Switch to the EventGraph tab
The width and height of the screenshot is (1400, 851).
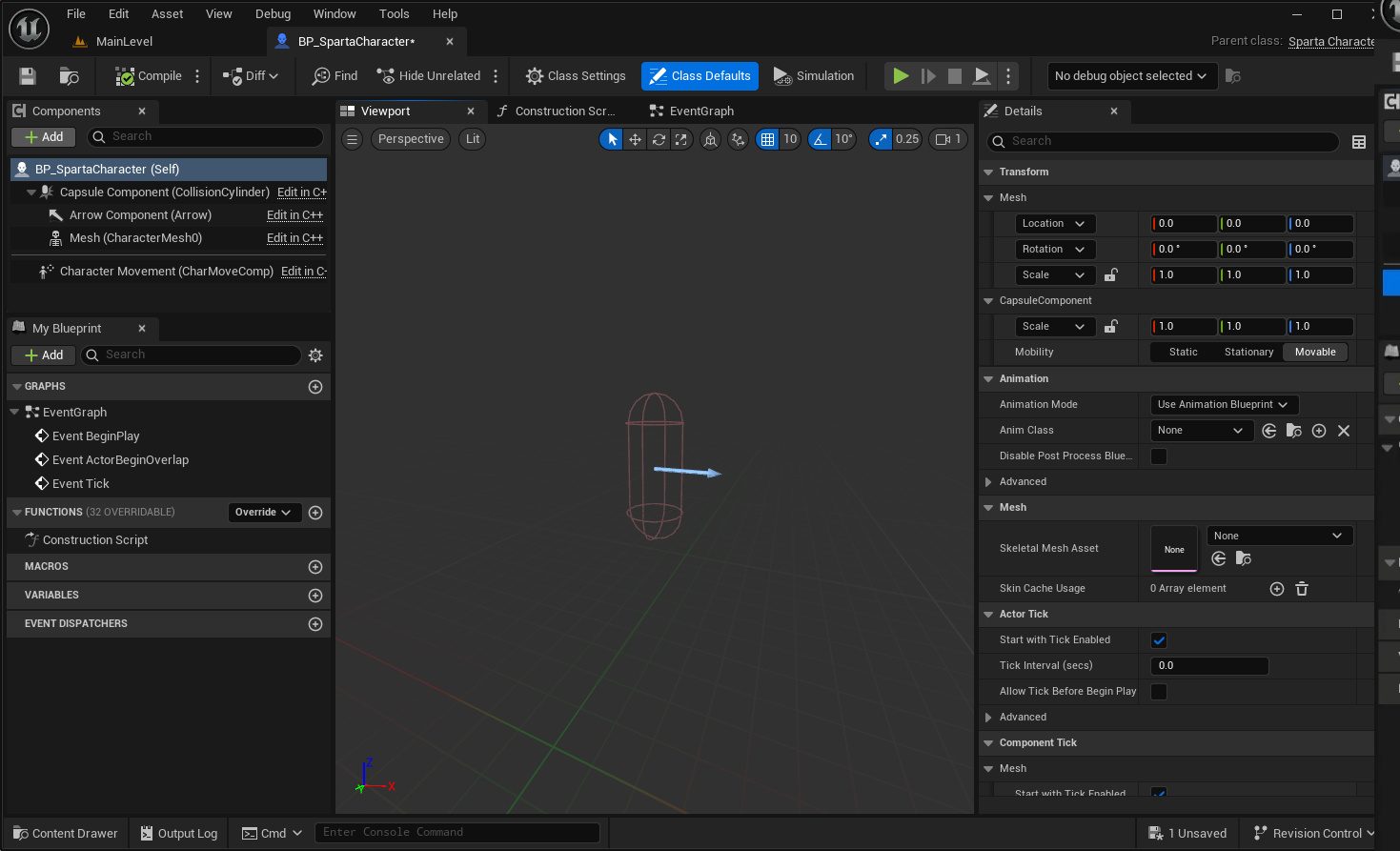700,111
